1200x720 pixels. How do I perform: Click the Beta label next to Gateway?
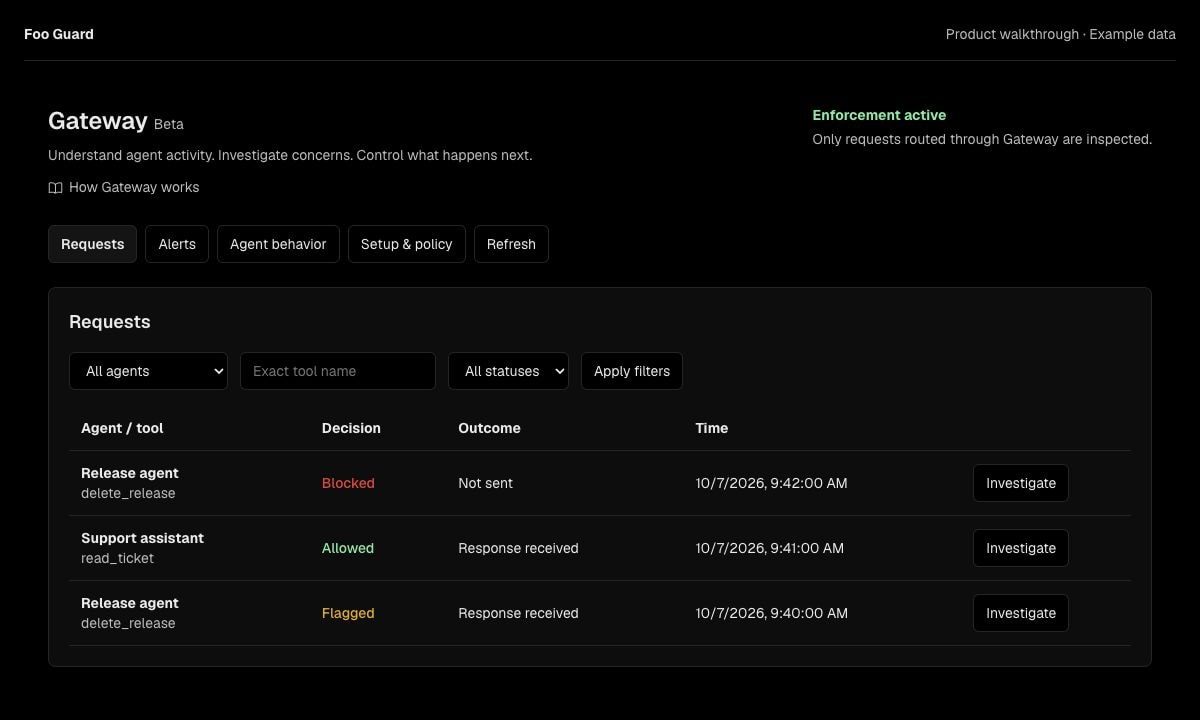169,124
